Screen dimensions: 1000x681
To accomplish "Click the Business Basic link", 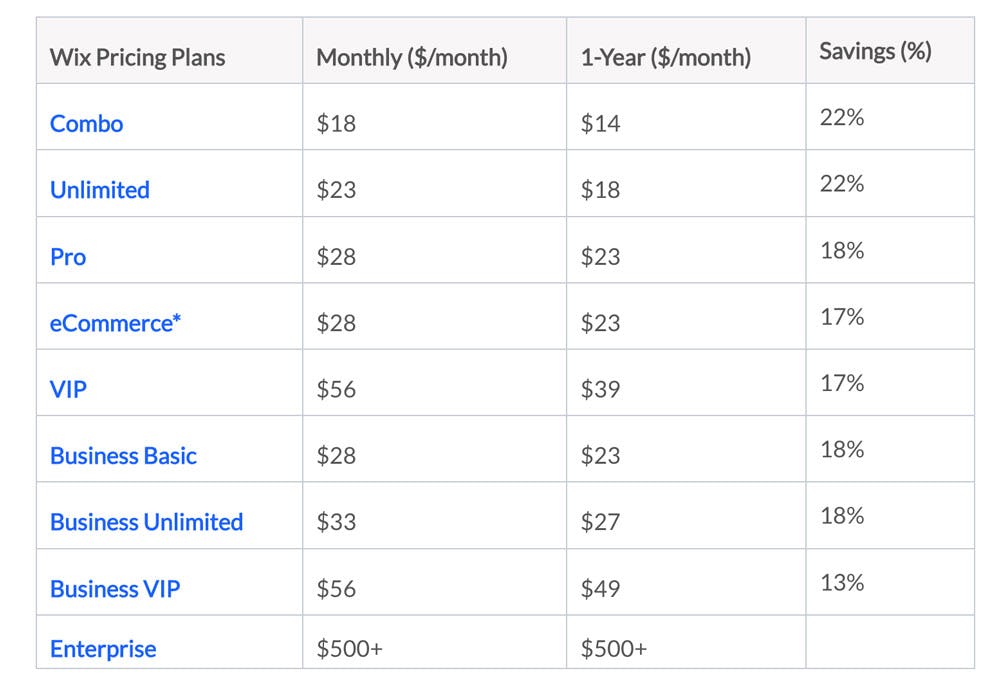I will (x=123, y=456).
